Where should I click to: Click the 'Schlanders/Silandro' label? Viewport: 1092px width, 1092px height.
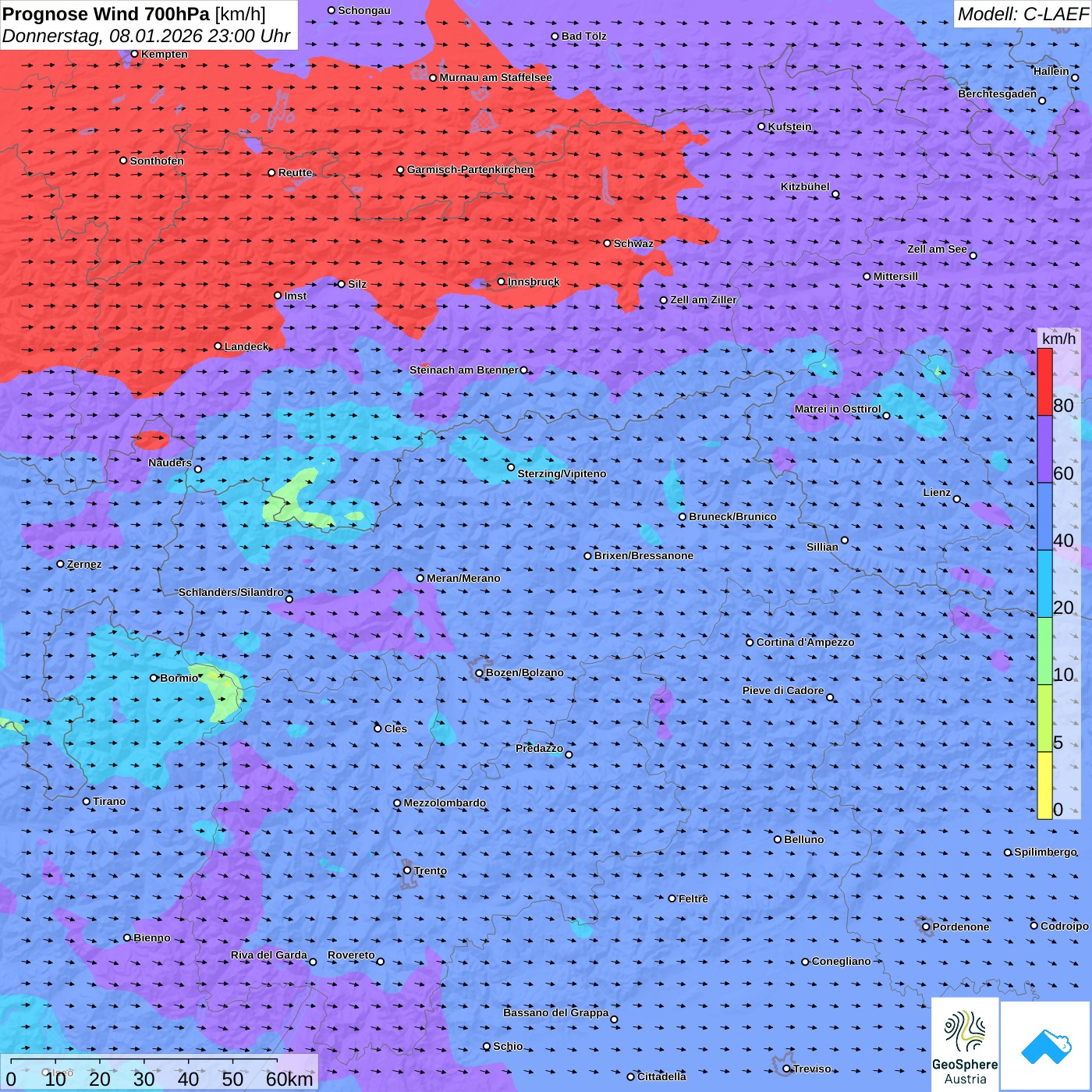[231, 592]
